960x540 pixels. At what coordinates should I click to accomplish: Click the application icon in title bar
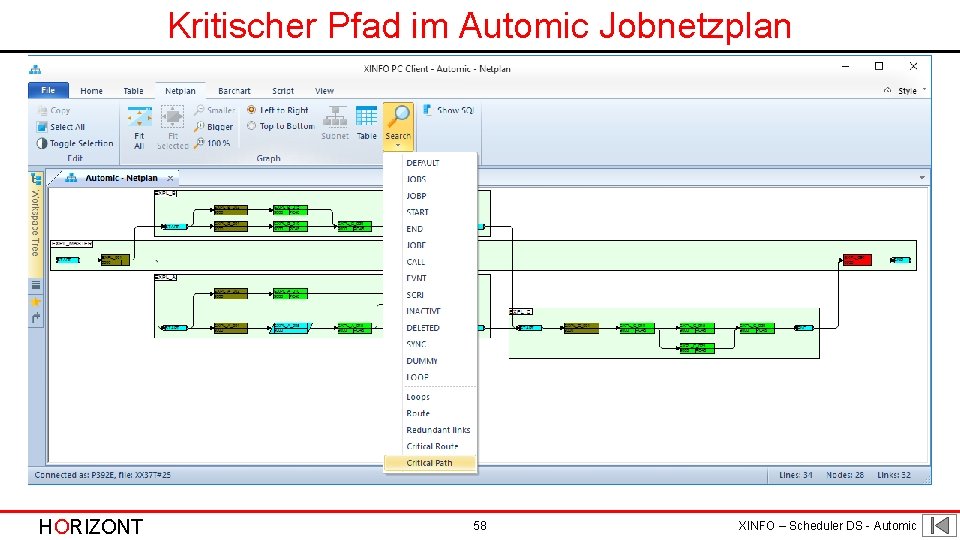pyautogui.click(x=36, y=69)
